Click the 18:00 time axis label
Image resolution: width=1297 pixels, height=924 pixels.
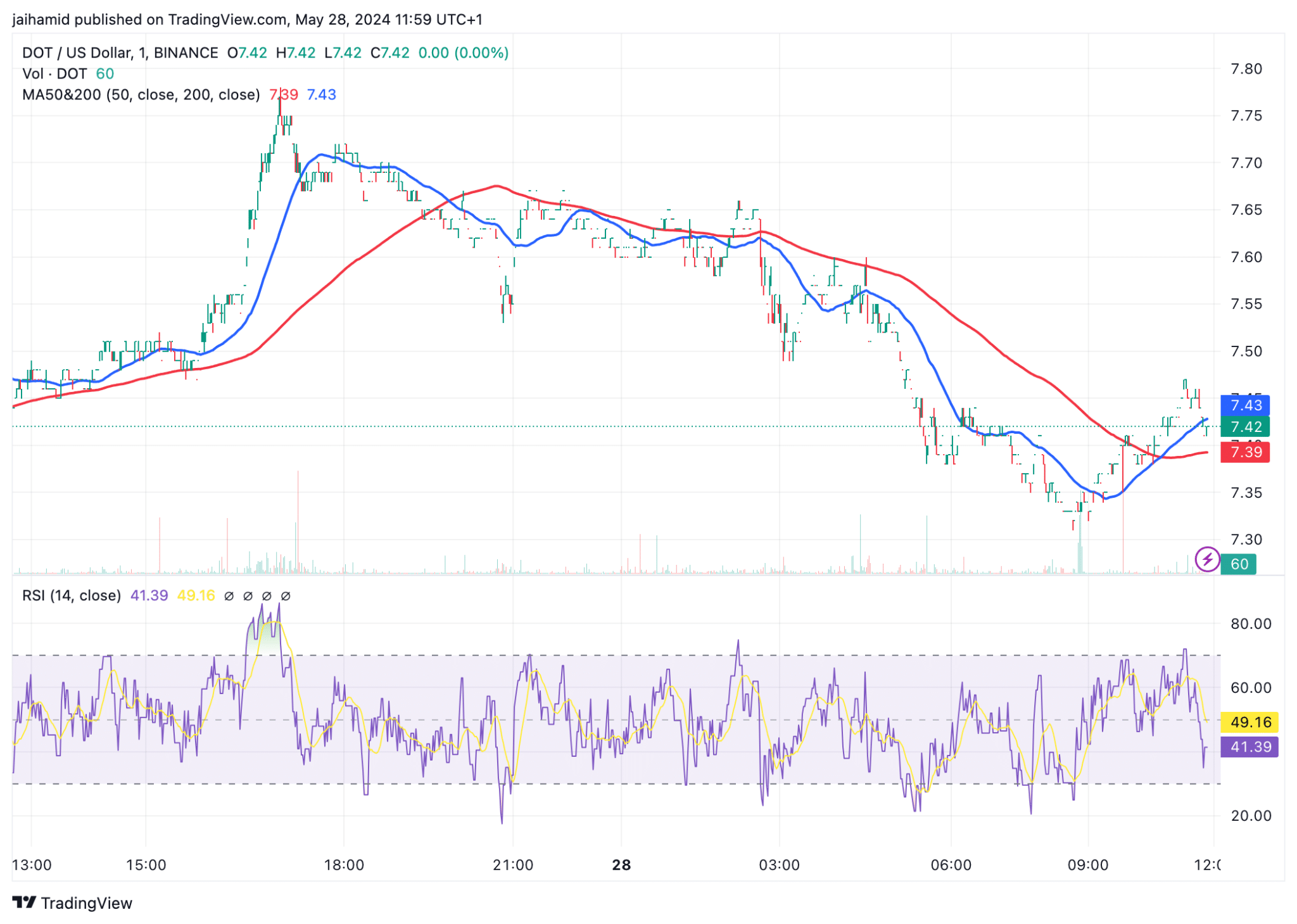344,864
